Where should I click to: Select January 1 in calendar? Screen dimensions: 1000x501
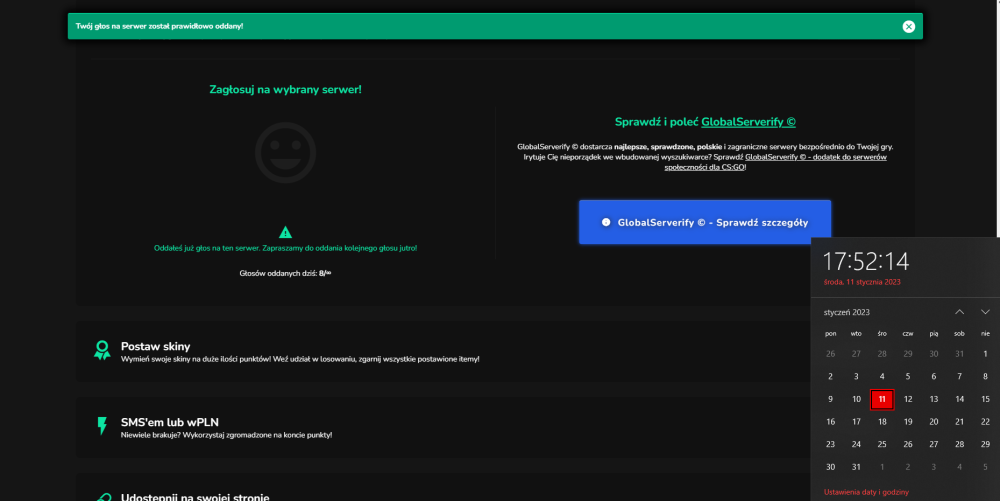click(x=985, y=354)
